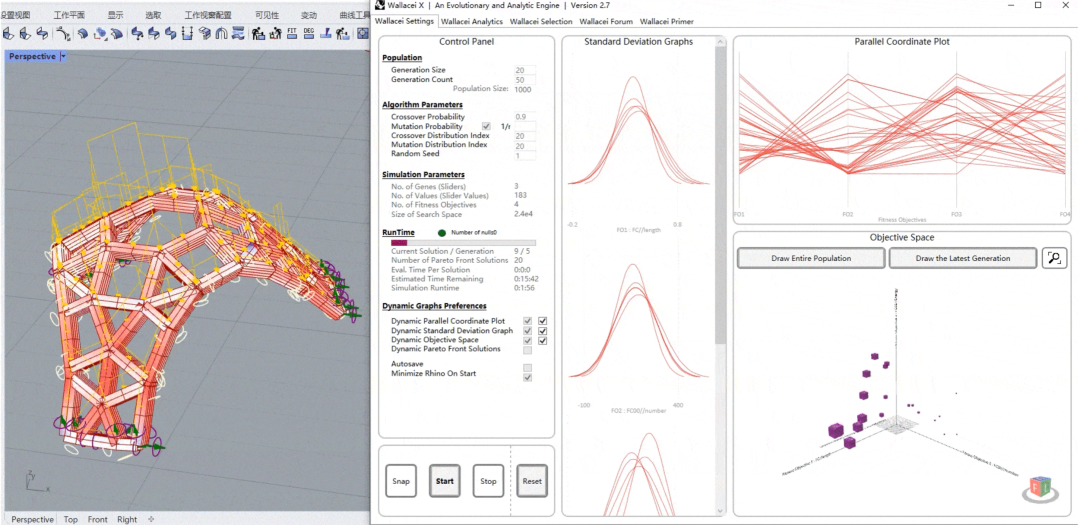Screen dimensions: 1080x525
Task: Click the Wallacei X logo in title bar
Action: tap(380, 5)
